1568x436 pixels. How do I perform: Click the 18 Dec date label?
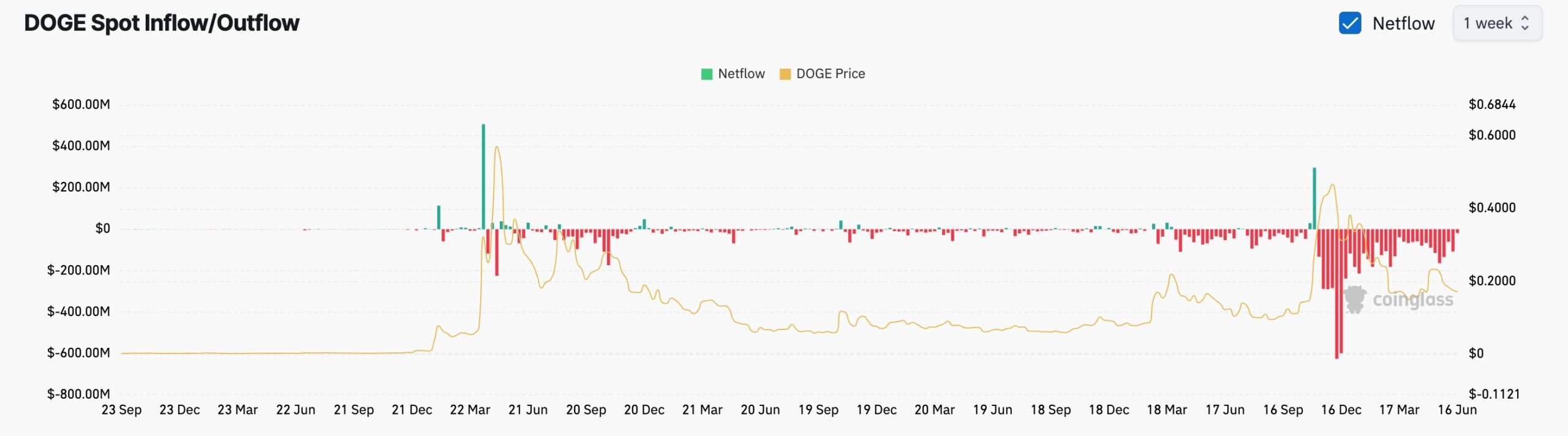tap(1109, 410)
